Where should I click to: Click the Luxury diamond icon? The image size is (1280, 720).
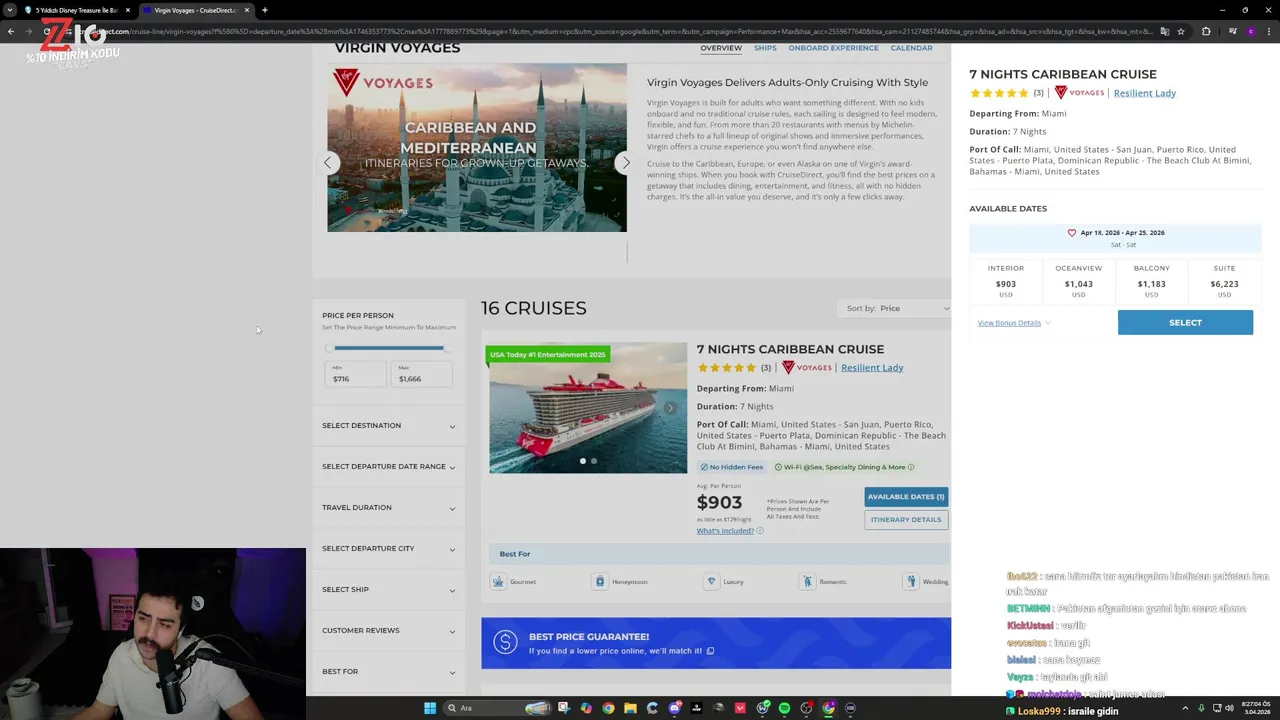[x=711, y=581]
